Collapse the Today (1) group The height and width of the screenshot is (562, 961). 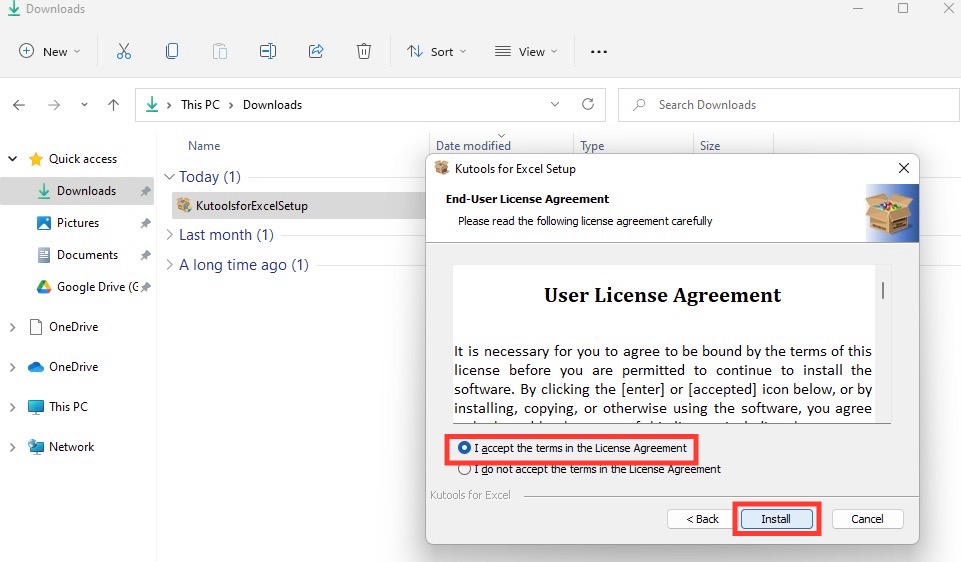pos(170,177)
